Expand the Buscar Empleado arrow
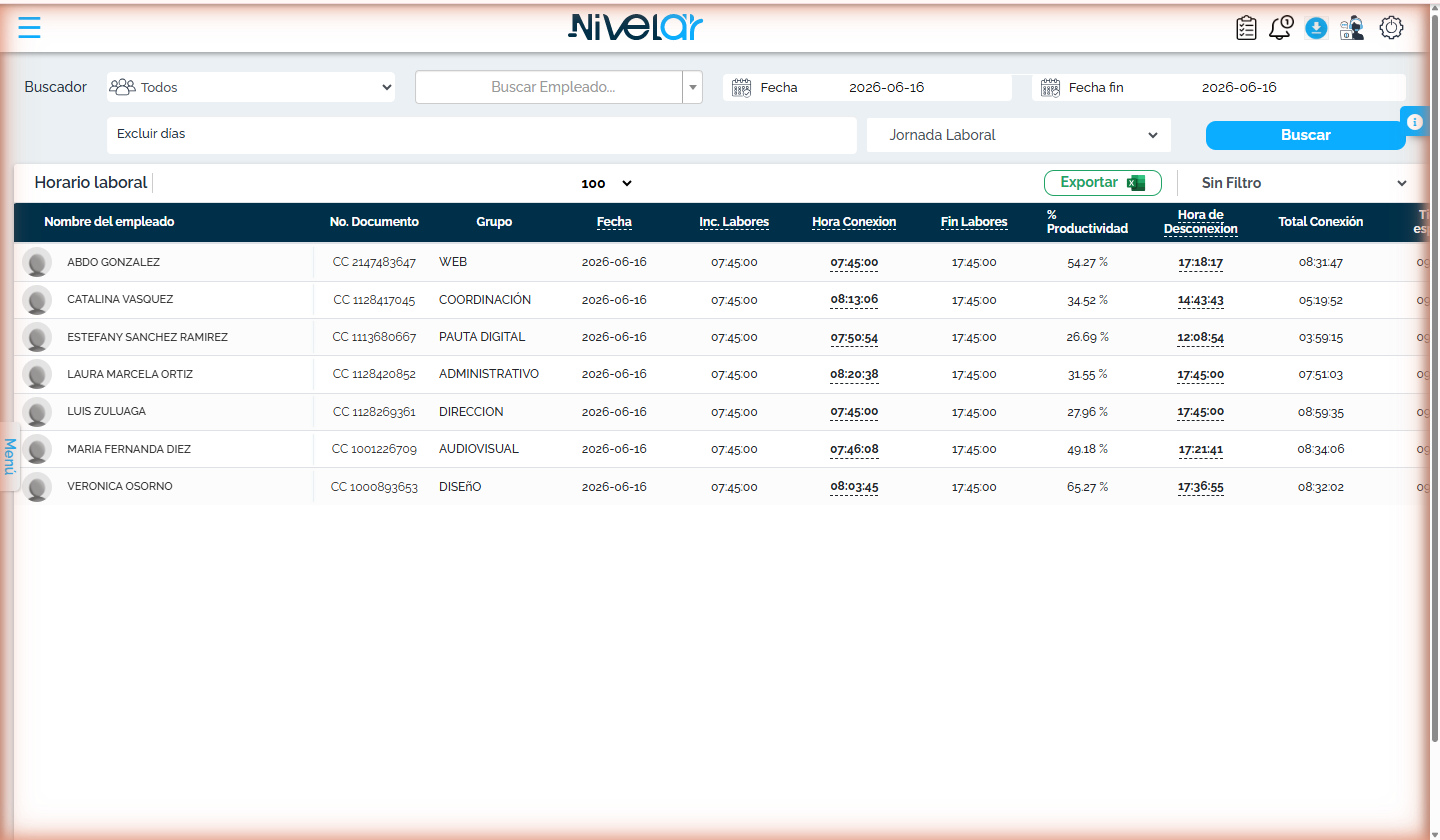Image resolution: width=1440 pixels, height=840 pixels. [693, 87]
